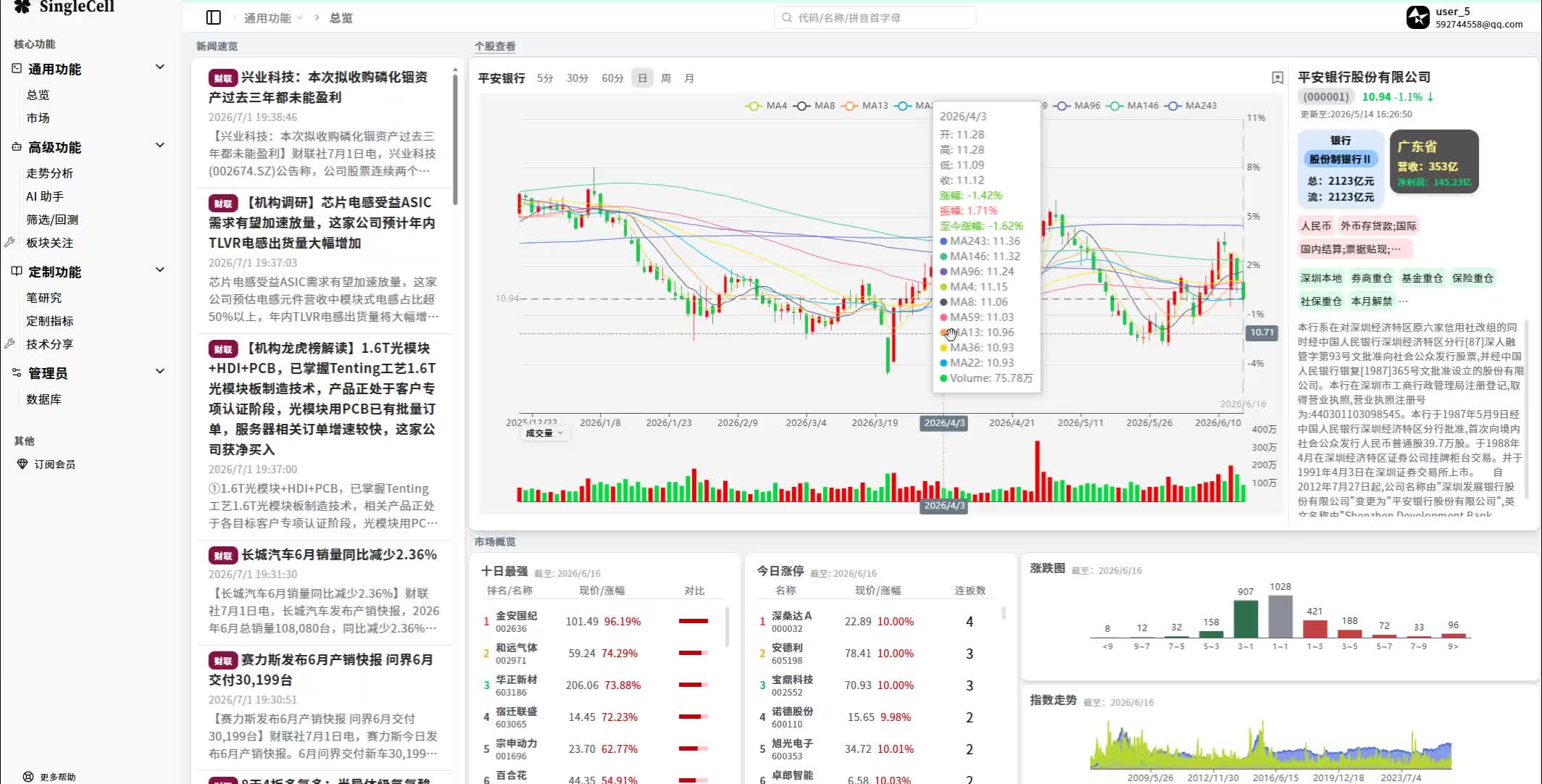Open 总览 in the sidebar
Screen dimensions: 1542x784
(38, 94)
